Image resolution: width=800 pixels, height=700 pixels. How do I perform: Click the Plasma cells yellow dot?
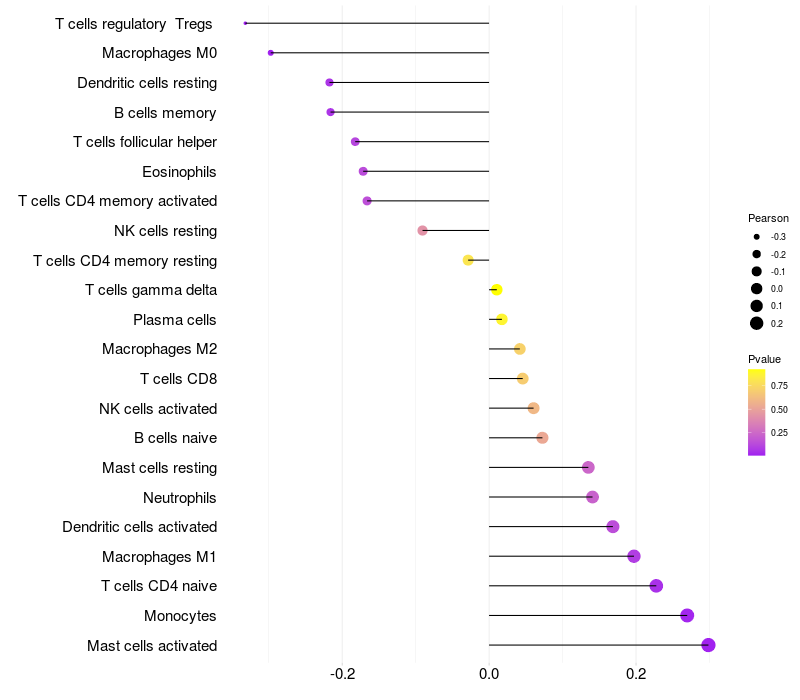(502, 319)
